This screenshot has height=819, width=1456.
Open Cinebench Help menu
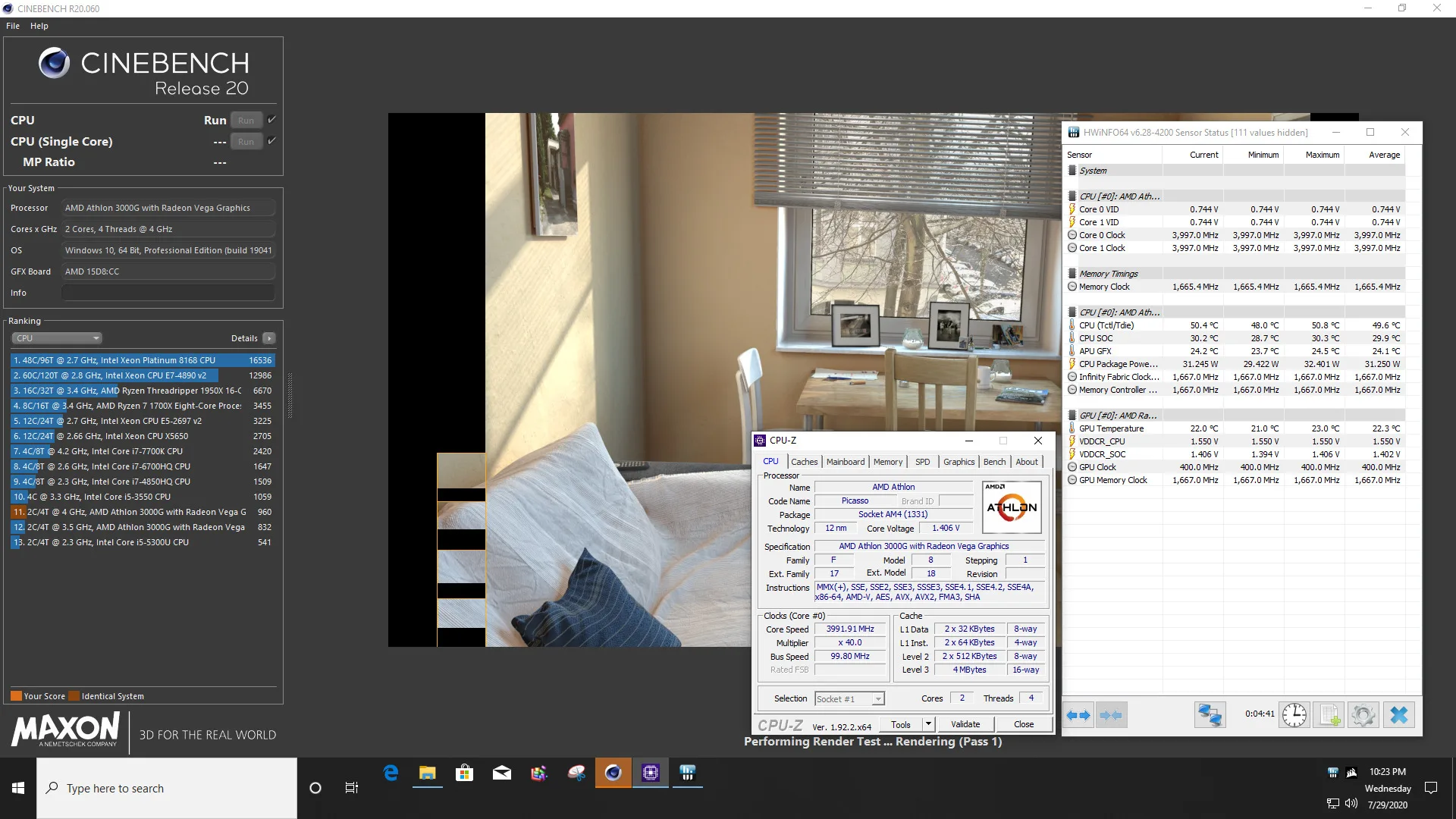pyautogui.click(x=39, y=26)
